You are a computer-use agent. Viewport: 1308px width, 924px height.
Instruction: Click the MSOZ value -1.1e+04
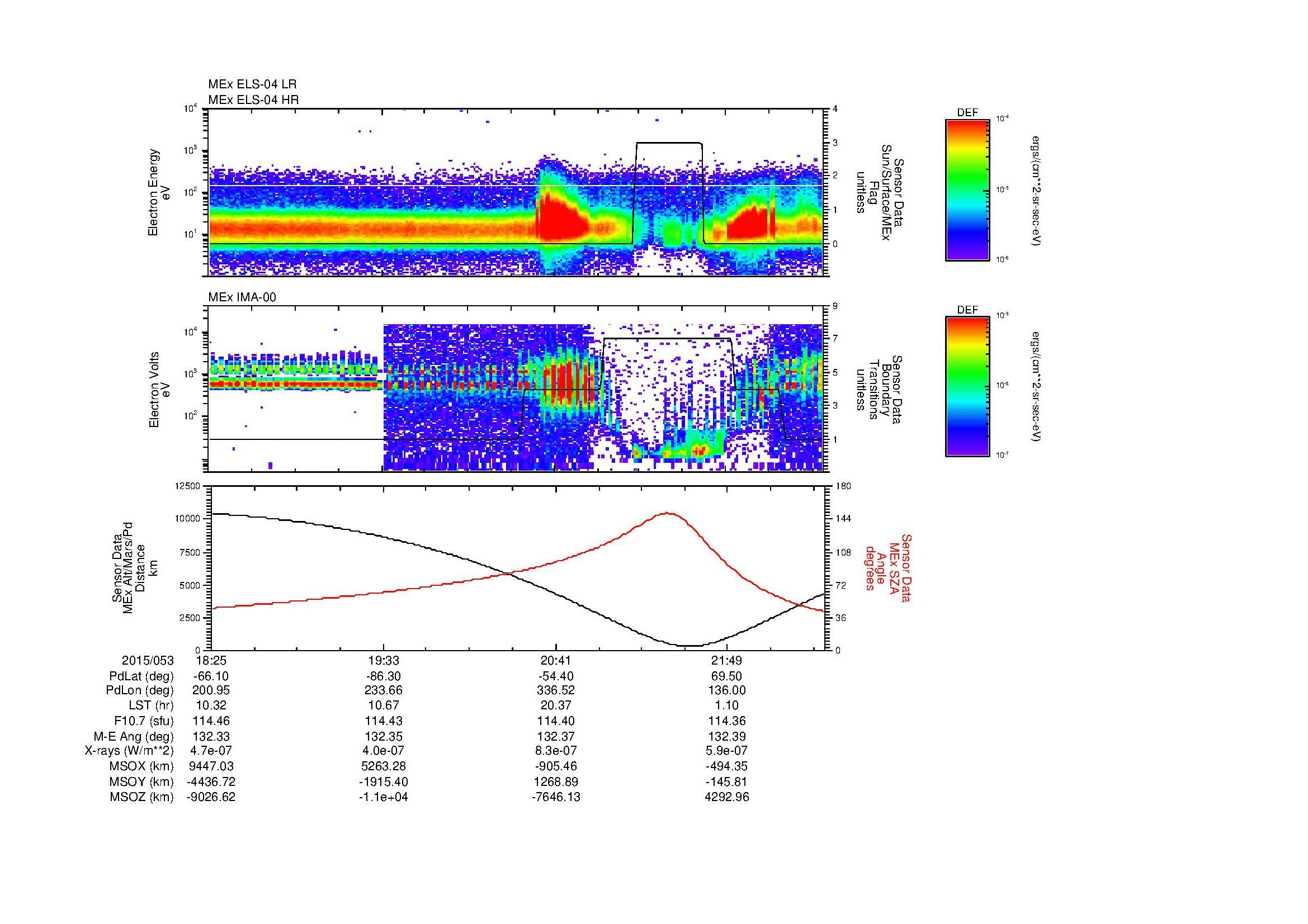tap(384, 797)
